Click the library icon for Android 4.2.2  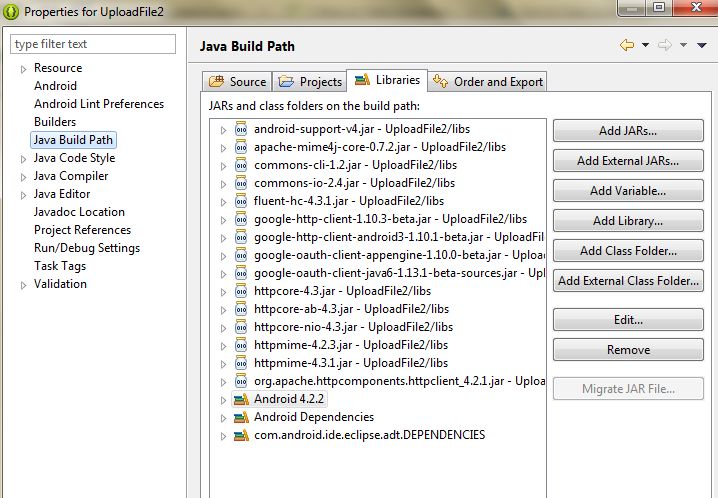pos(241,399)
